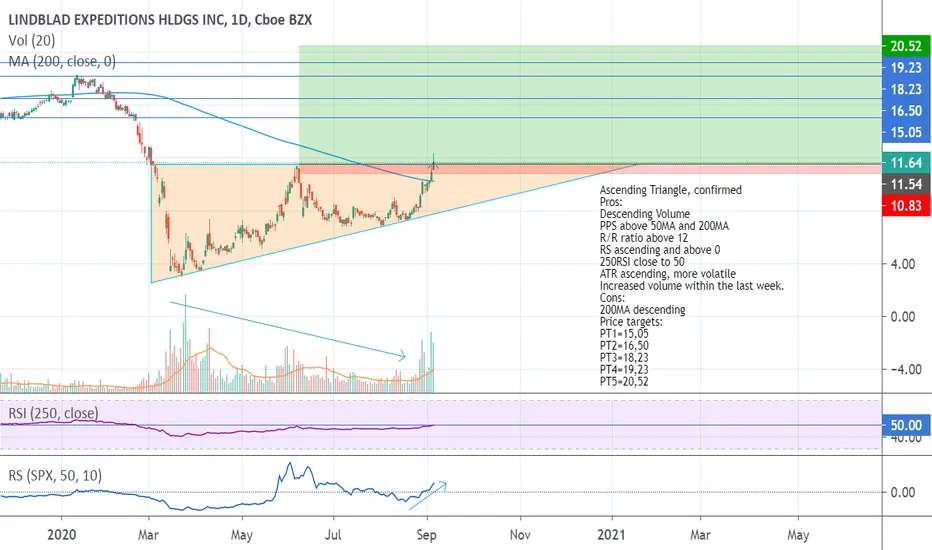
Task: Click the RS (SPX, 50, 10) indicator label
Action: (55, 475)
